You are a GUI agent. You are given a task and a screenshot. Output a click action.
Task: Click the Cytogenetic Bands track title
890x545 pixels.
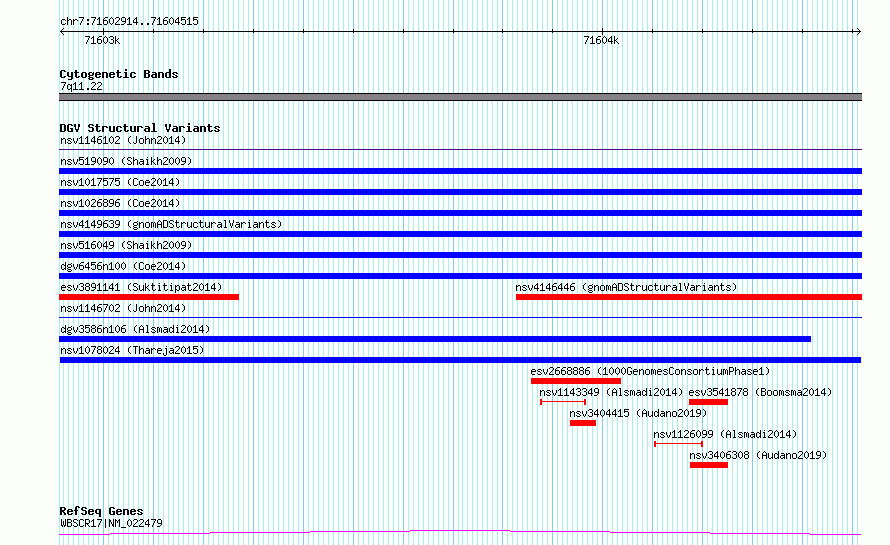119,74
